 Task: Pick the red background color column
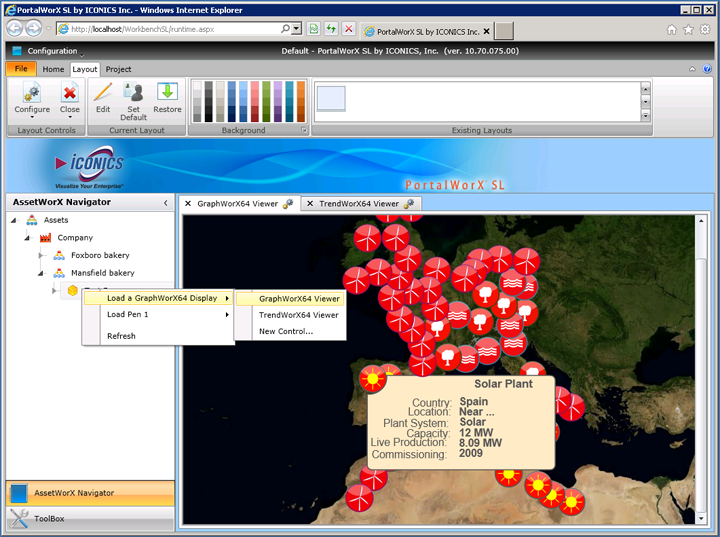pos(255,102)
